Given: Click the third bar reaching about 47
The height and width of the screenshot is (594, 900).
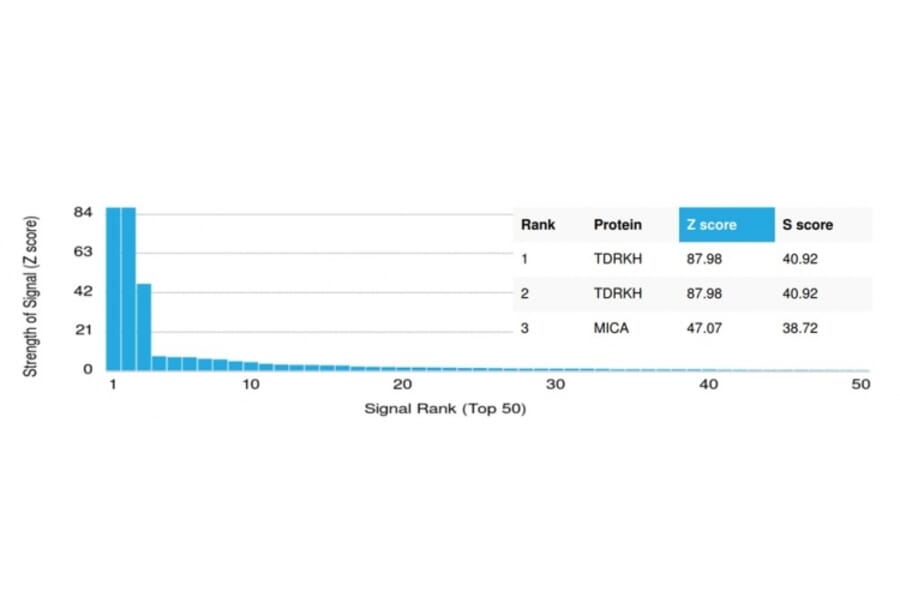Looking at the screenshot, I should (144, 326).
